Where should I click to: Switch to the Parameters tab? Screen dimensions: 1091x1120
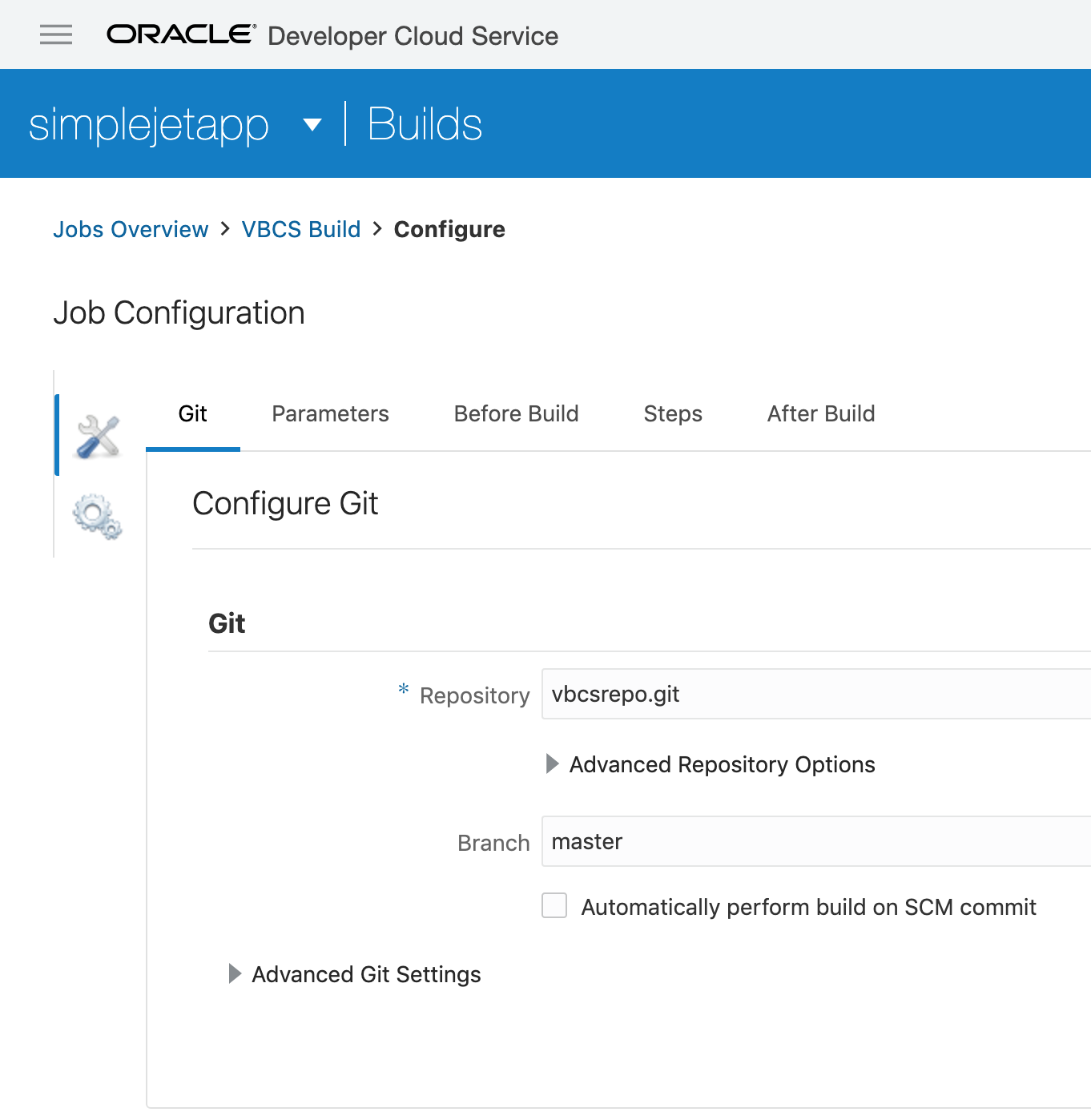[x=329, y=413]
